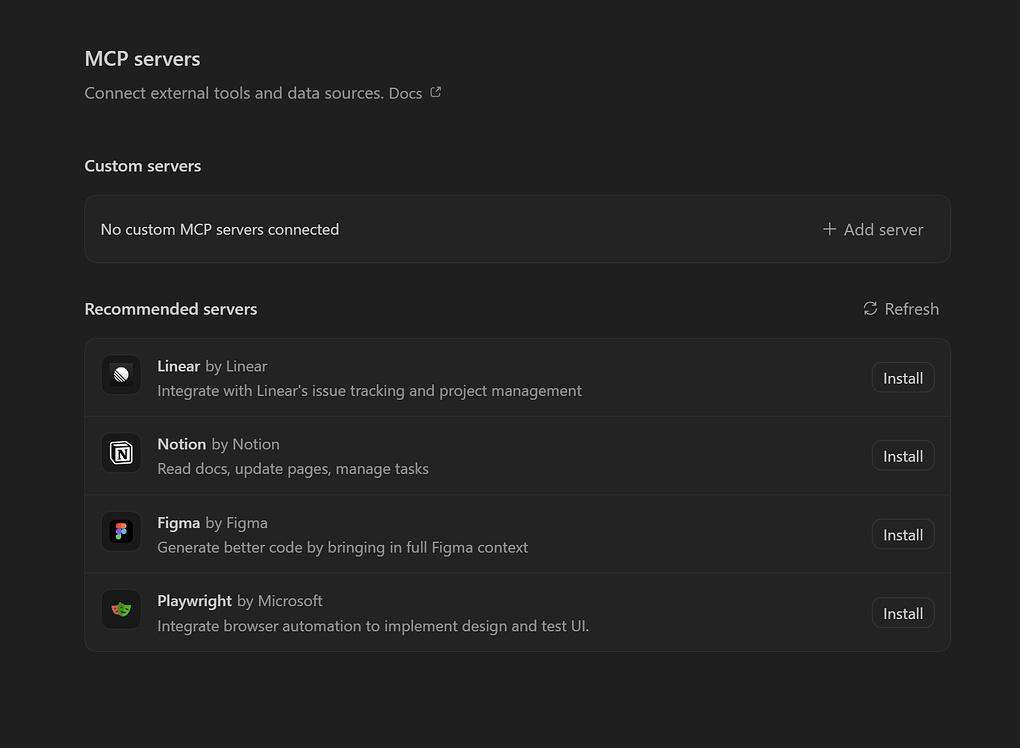Click 'Connect external tools and data sources.' text
Screen dimensions: 1020x748
(x=234, y=93)
